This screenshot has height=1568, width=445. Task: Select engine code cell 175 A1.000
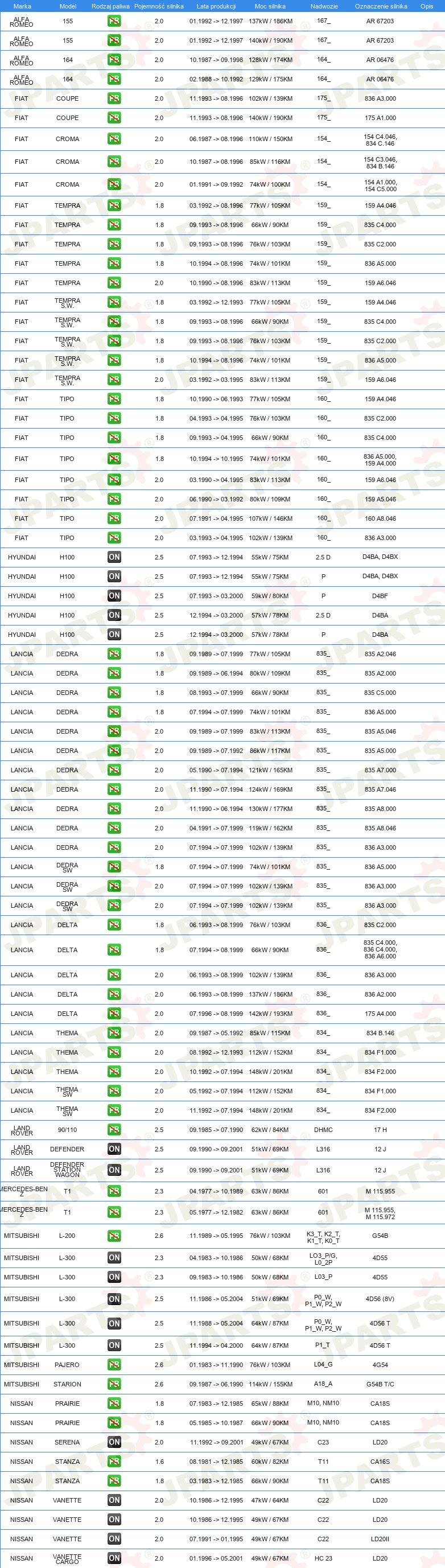tap(380, 118)
